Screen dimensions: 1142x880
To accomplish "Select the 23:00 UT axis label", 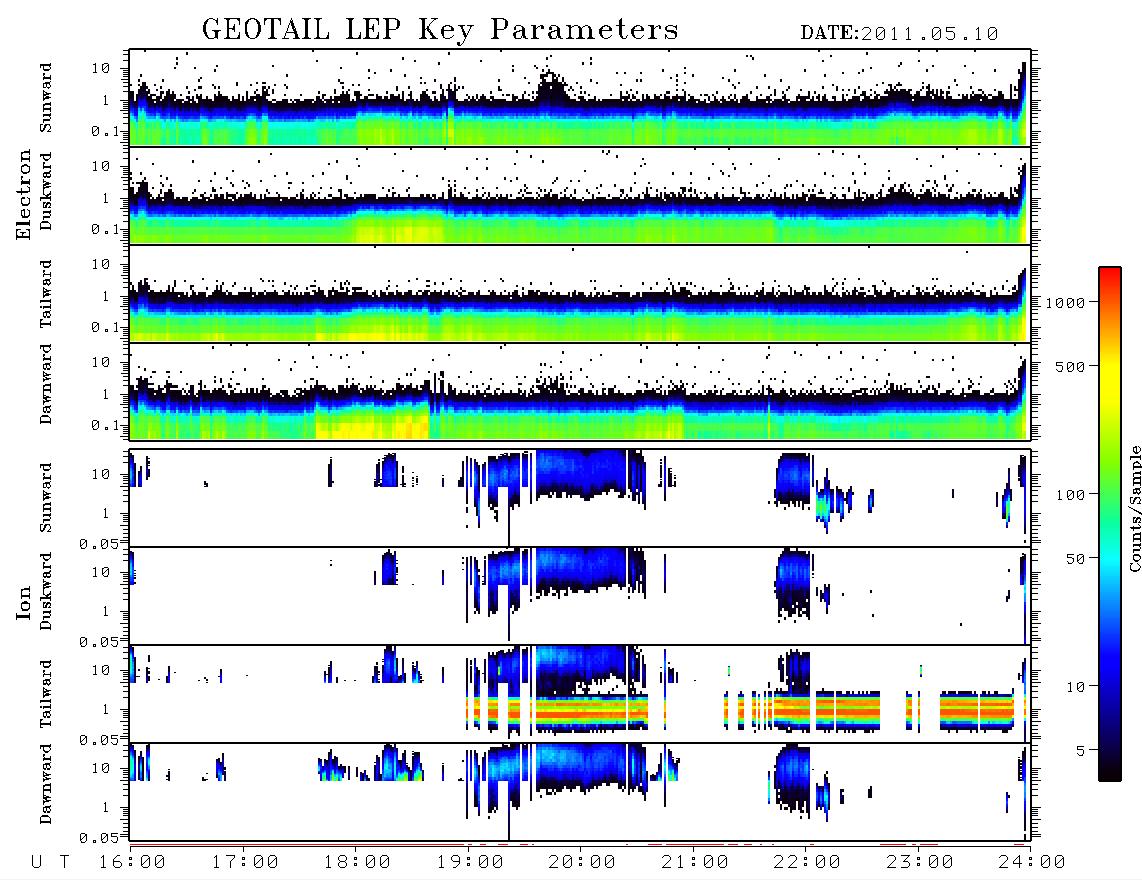I will [x=920, y=863].
